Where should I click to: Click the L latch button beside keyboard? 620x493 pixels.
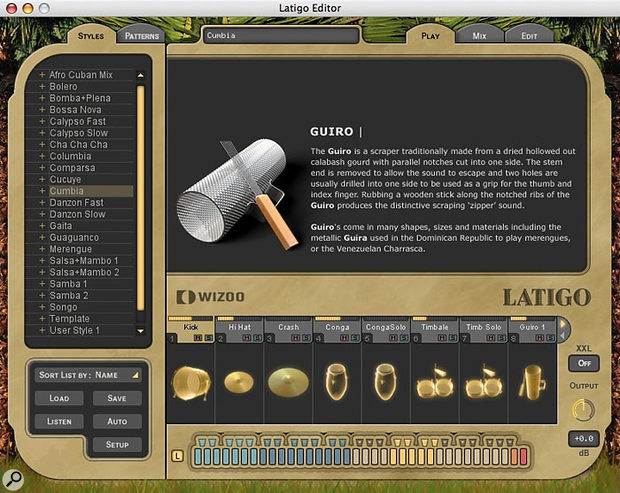177,456
